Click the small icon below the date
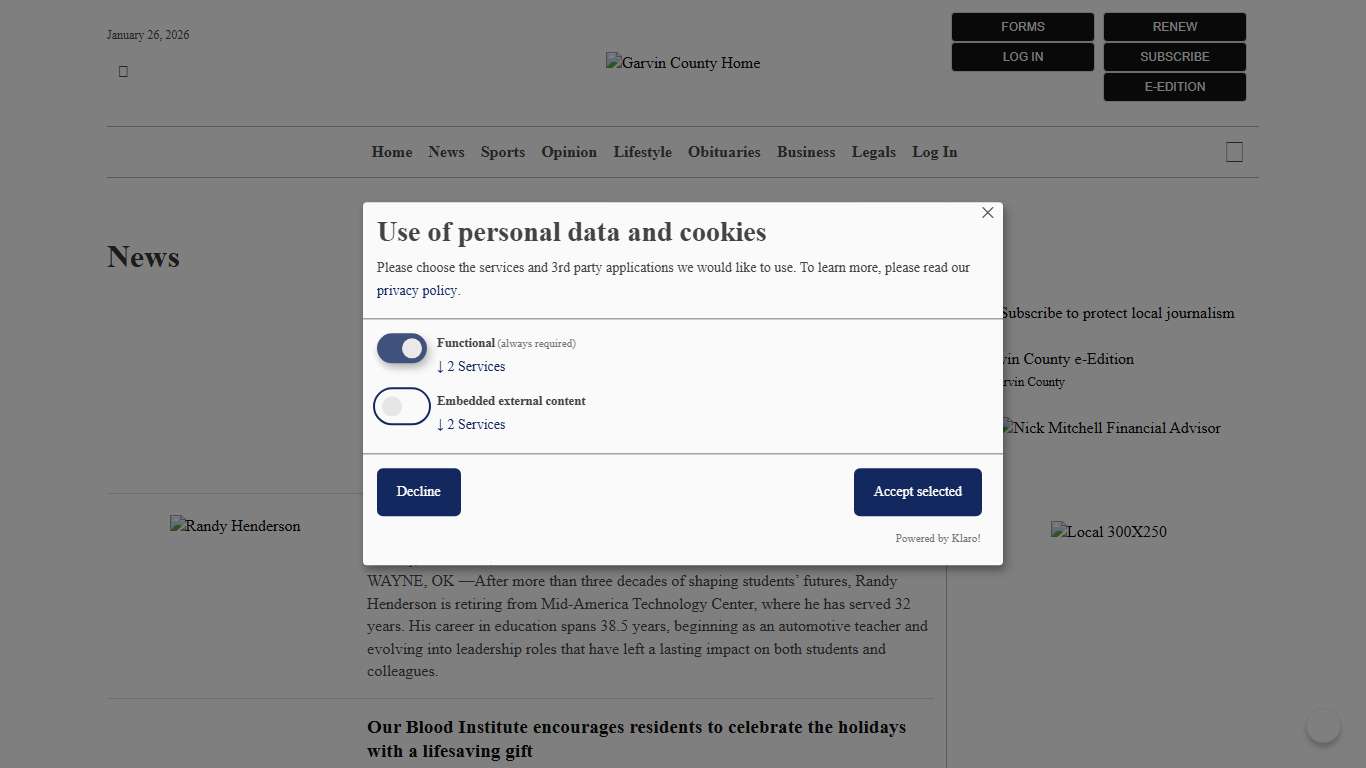1366x768 pixels. [x=123, y=71]
